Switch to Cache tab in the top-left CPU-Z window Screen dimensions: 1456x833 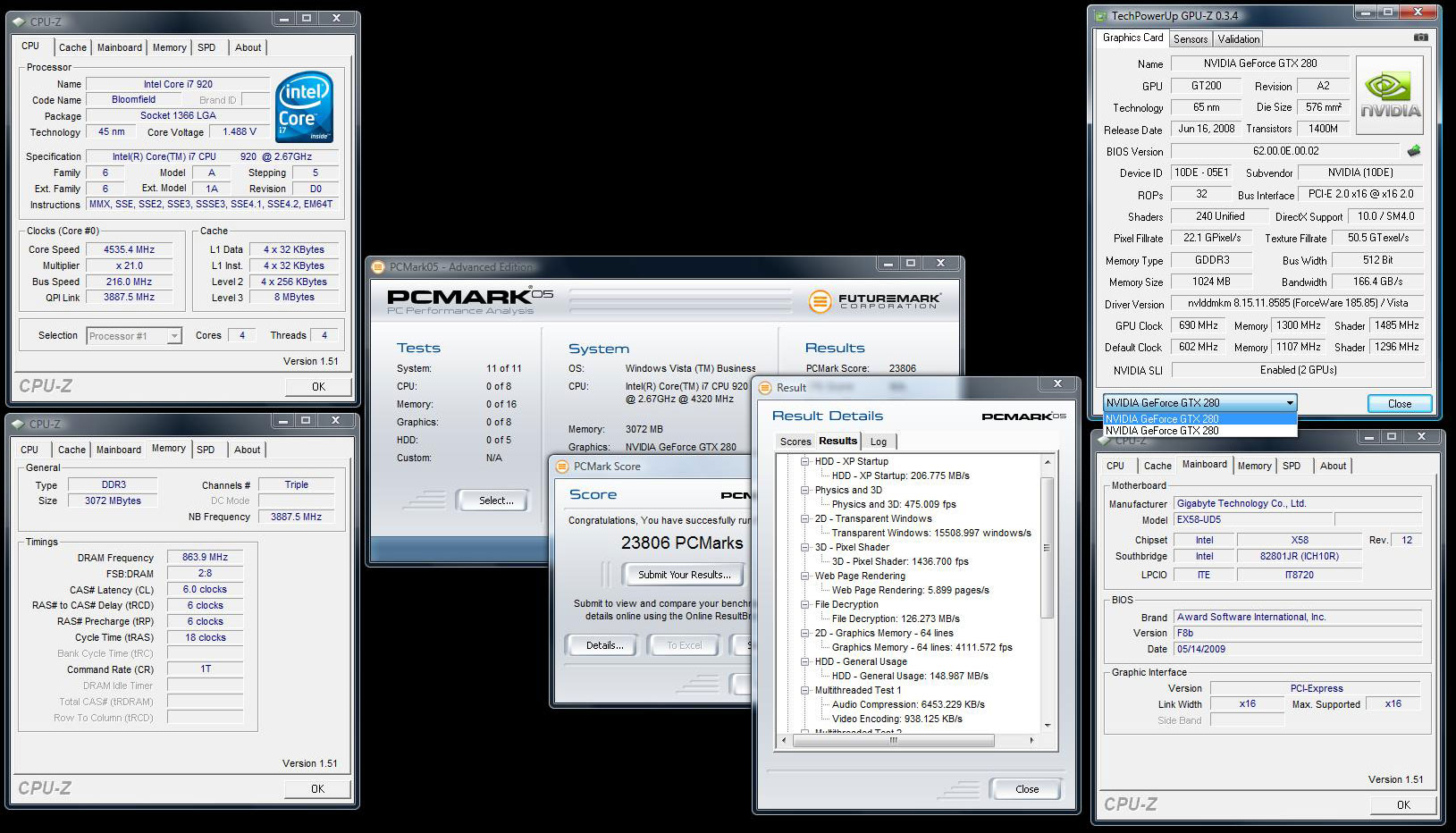[x=72, y=47]
